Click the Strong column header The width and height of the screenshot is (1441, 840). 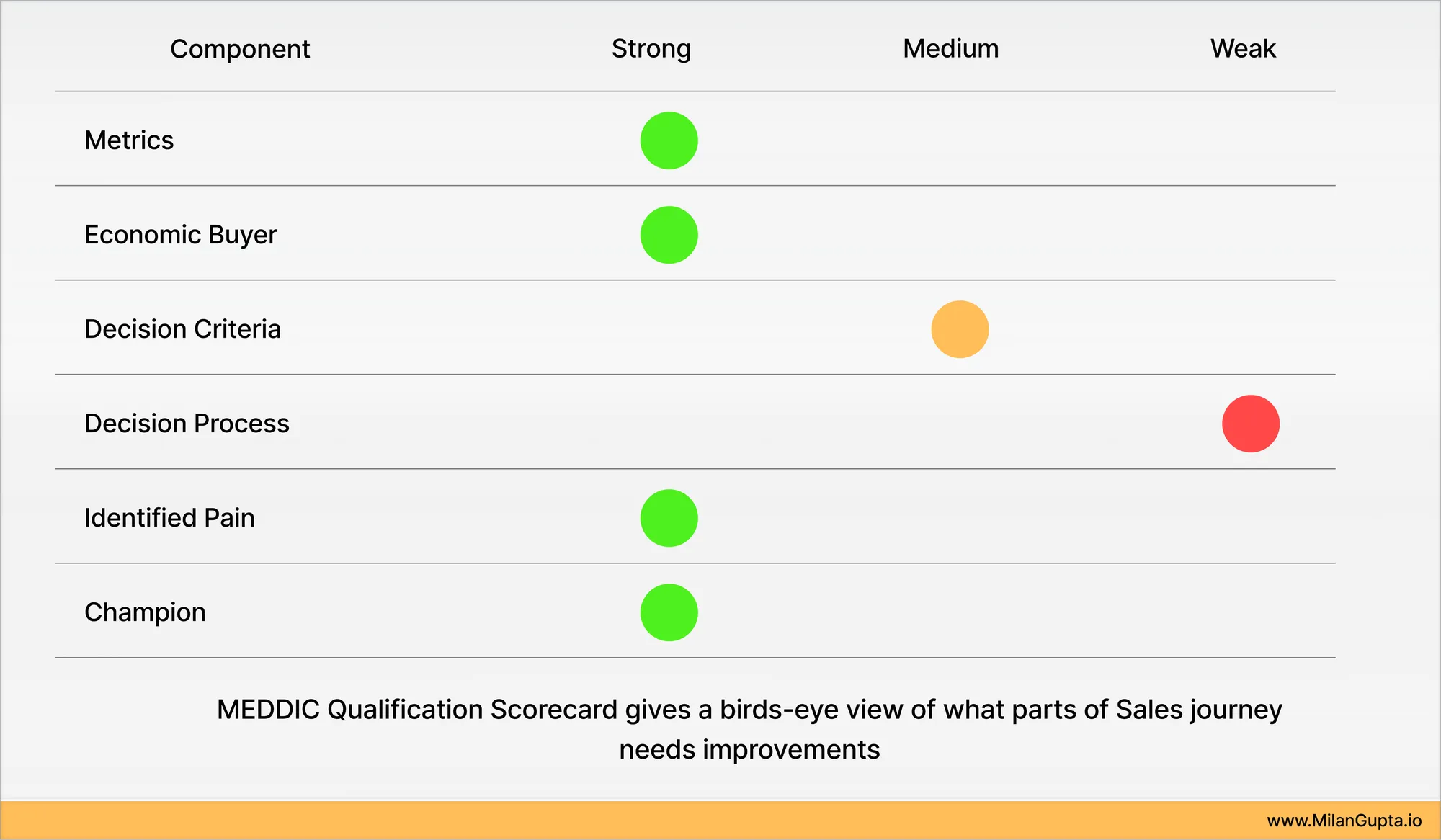(651, 49)
